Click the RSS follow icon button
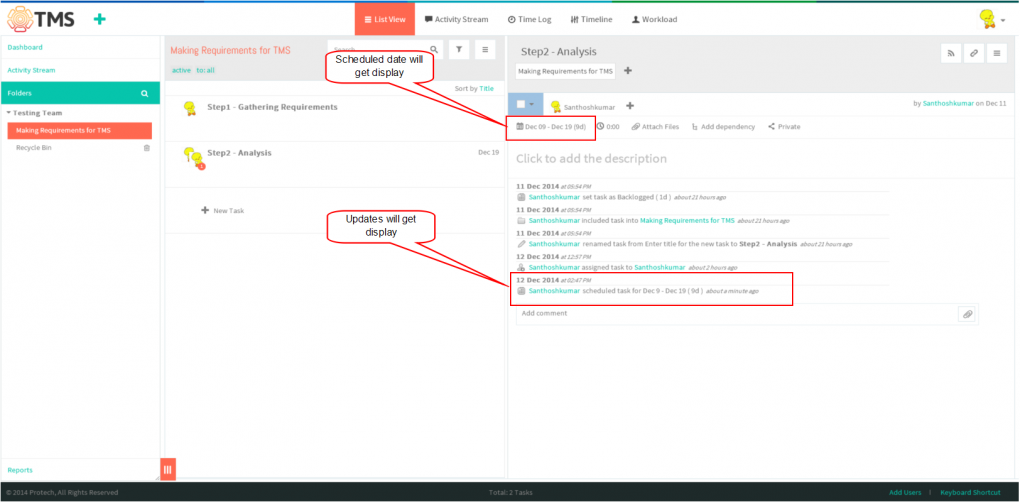 [x=951, y=54]
